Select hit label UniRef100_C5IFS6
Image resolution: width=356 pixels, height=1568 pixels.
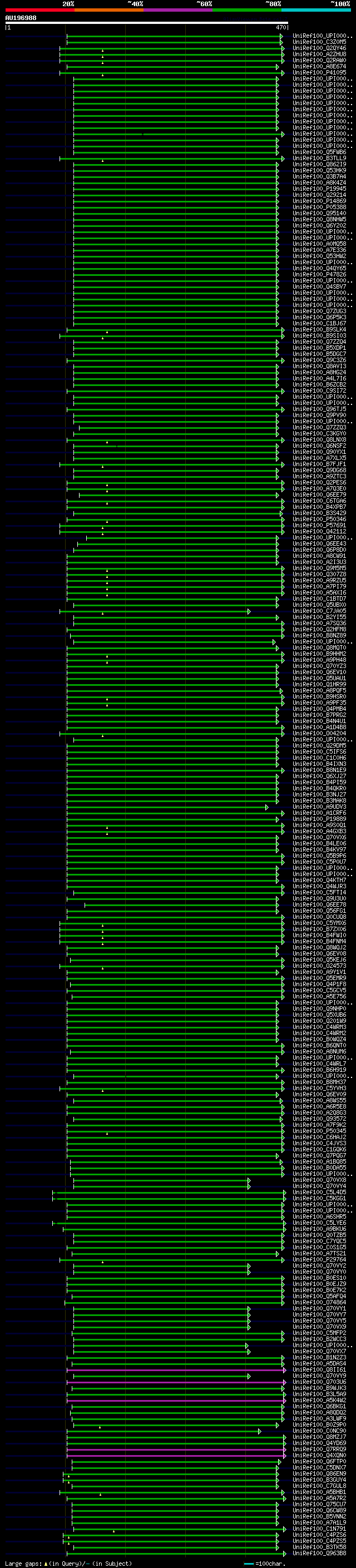click(x=319, y=752)
